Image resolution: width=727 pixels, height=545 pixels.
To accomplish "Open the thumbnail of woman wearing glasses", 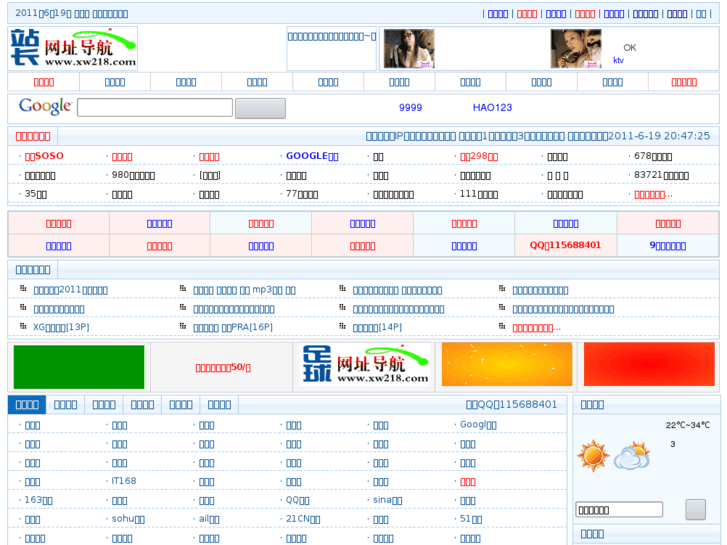I will tap(409, 48).
